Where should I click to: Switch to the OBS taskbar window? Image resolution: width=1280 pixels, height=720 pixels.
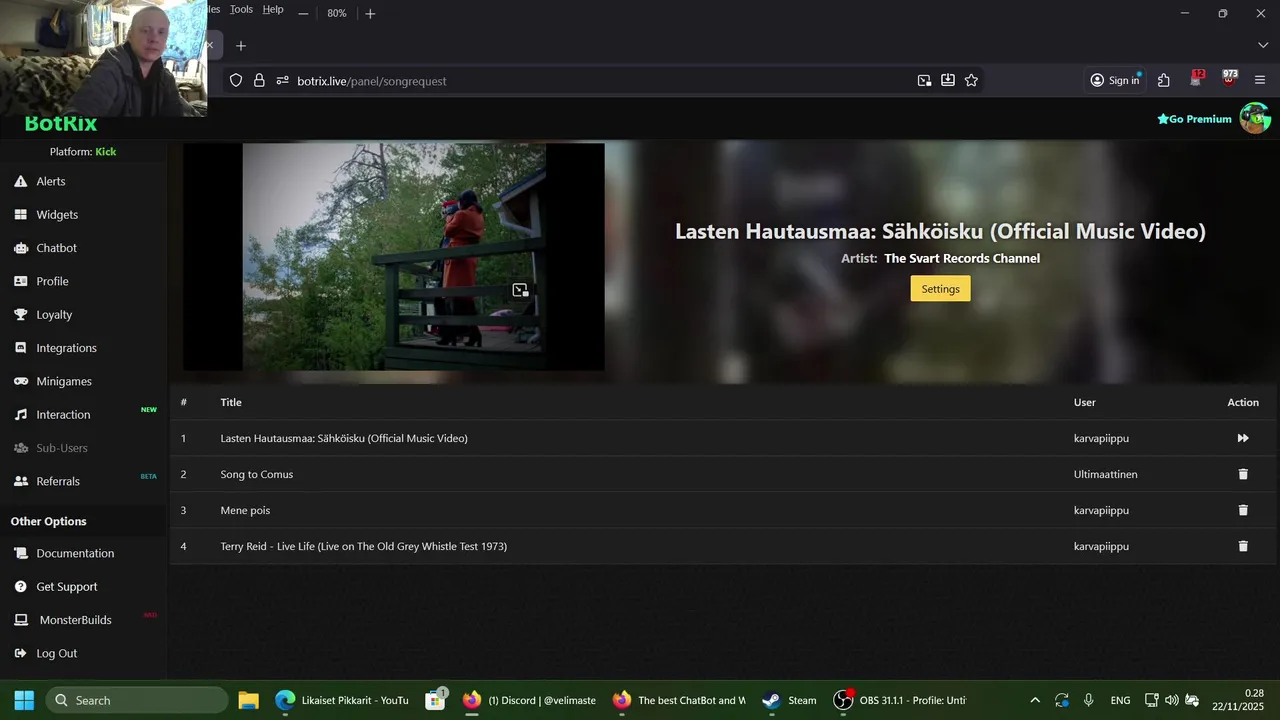point(900,700)
